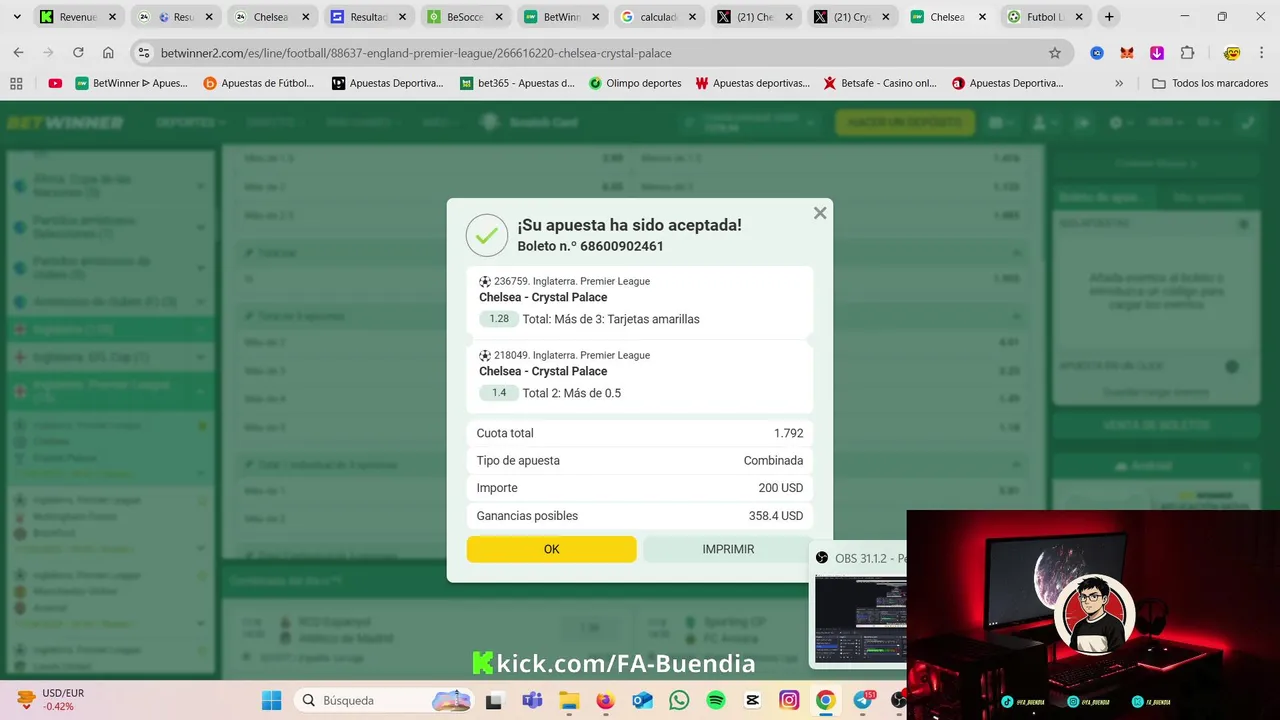
Task: Click the Boleto n.º 68600902461 text
Action: point(590,246)
